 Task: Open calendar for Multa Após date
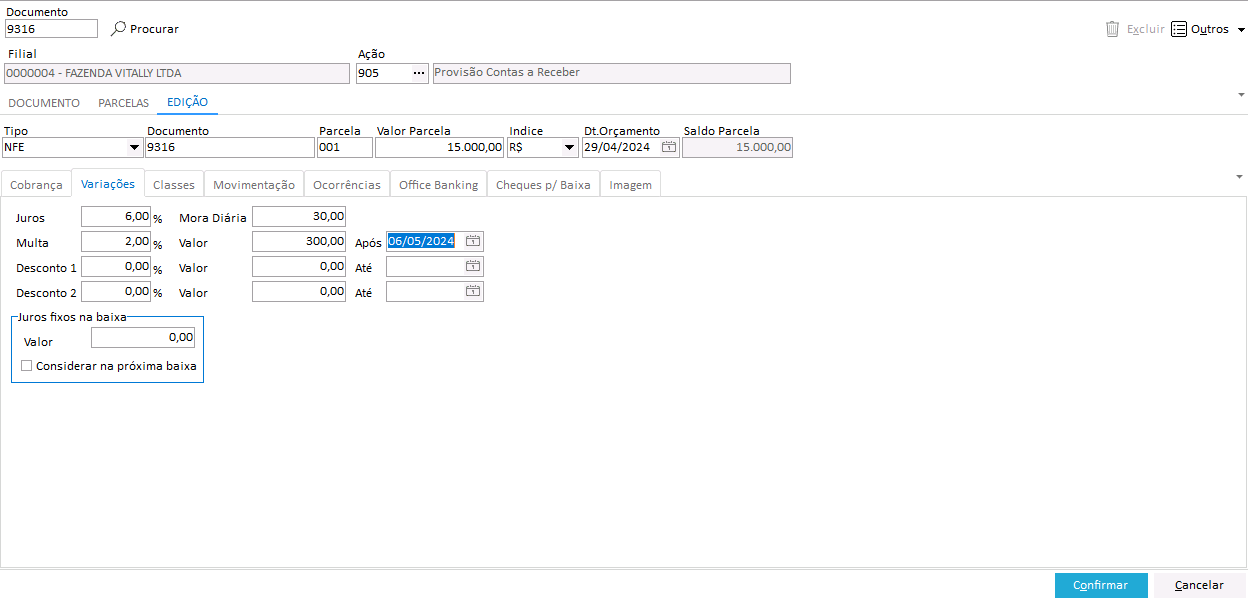tap(473, 241)
